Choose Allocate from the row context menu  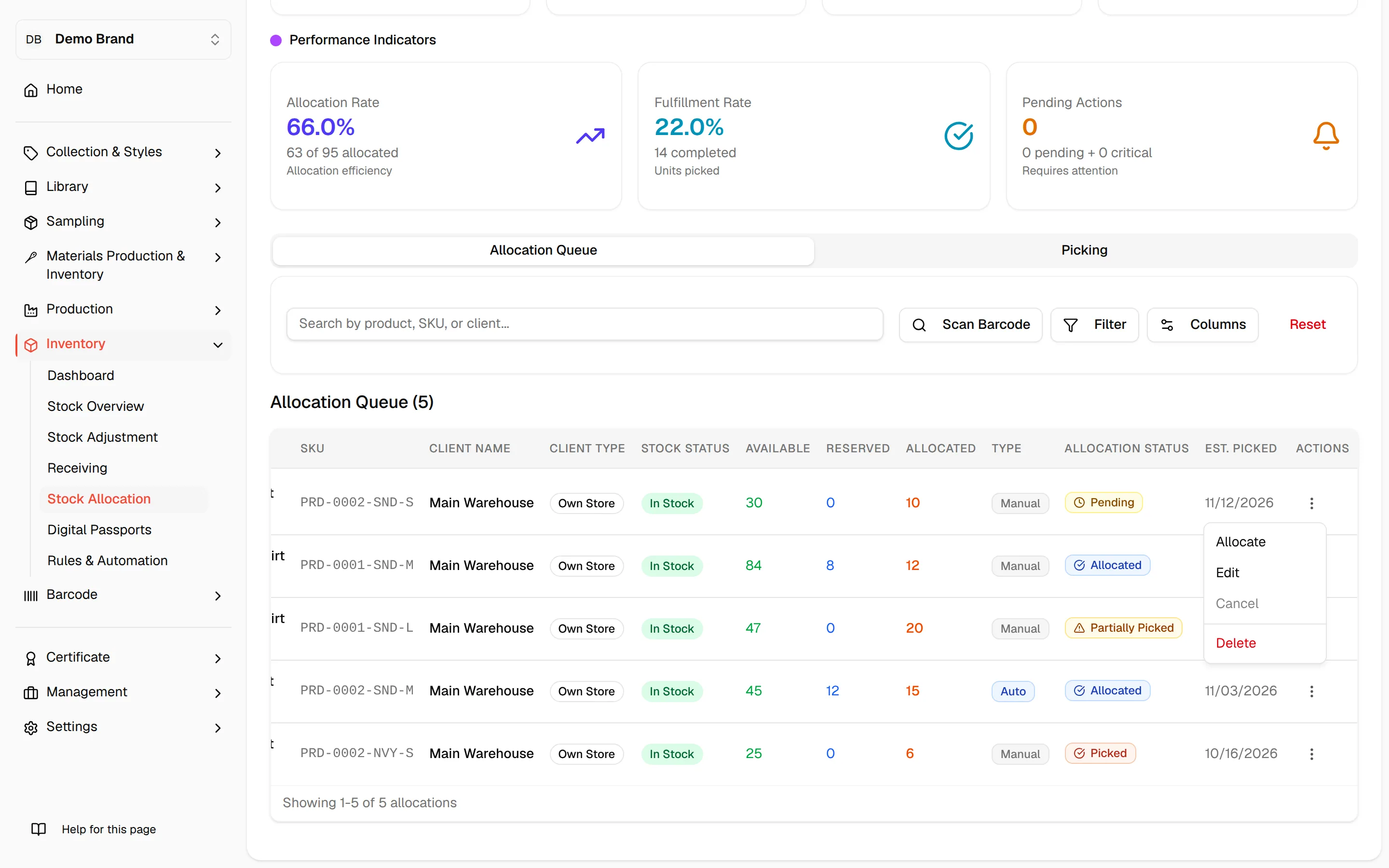click(x=1265, y=542)
